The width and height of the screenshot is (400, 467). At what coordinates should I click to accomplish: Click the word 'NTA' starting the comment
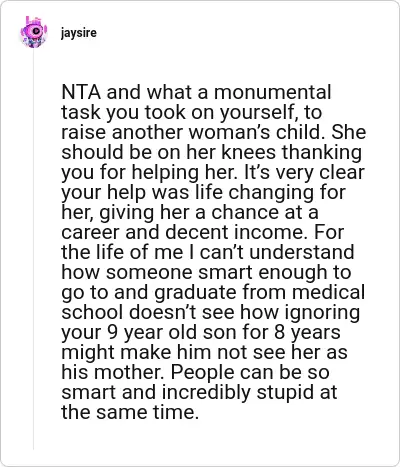(x=81, y=92)
